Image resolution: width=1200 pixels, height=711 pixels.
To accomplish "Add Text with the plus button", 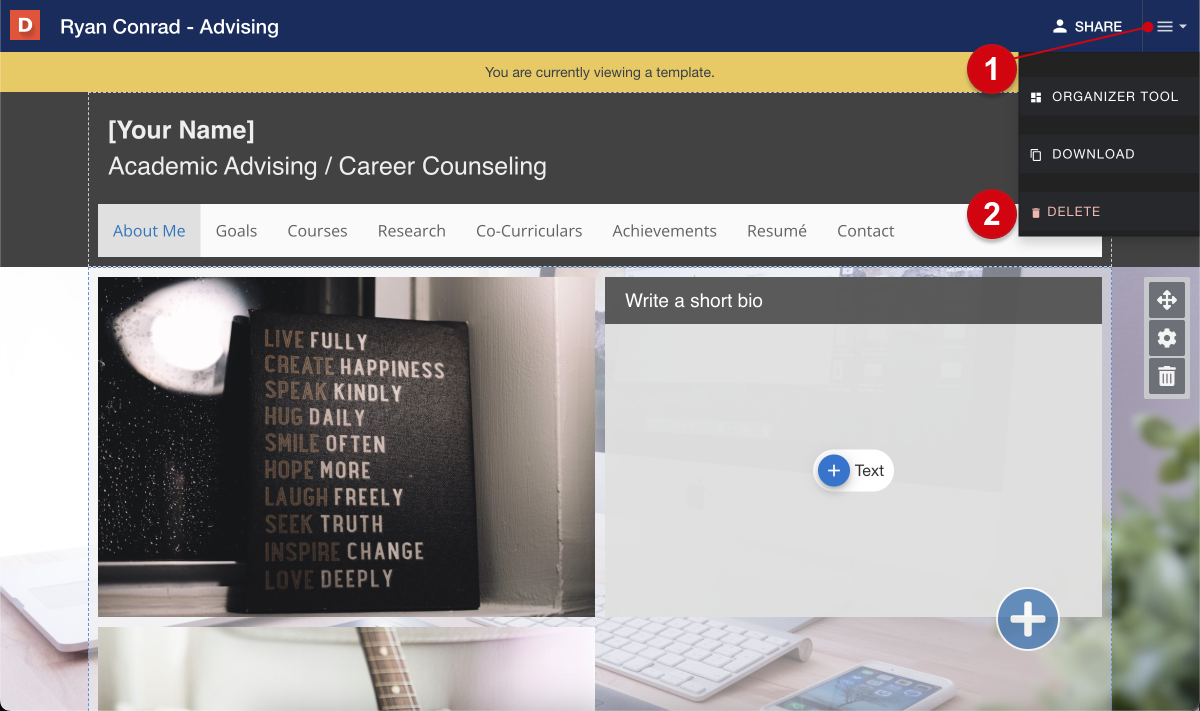I will [x=853, y=470].
